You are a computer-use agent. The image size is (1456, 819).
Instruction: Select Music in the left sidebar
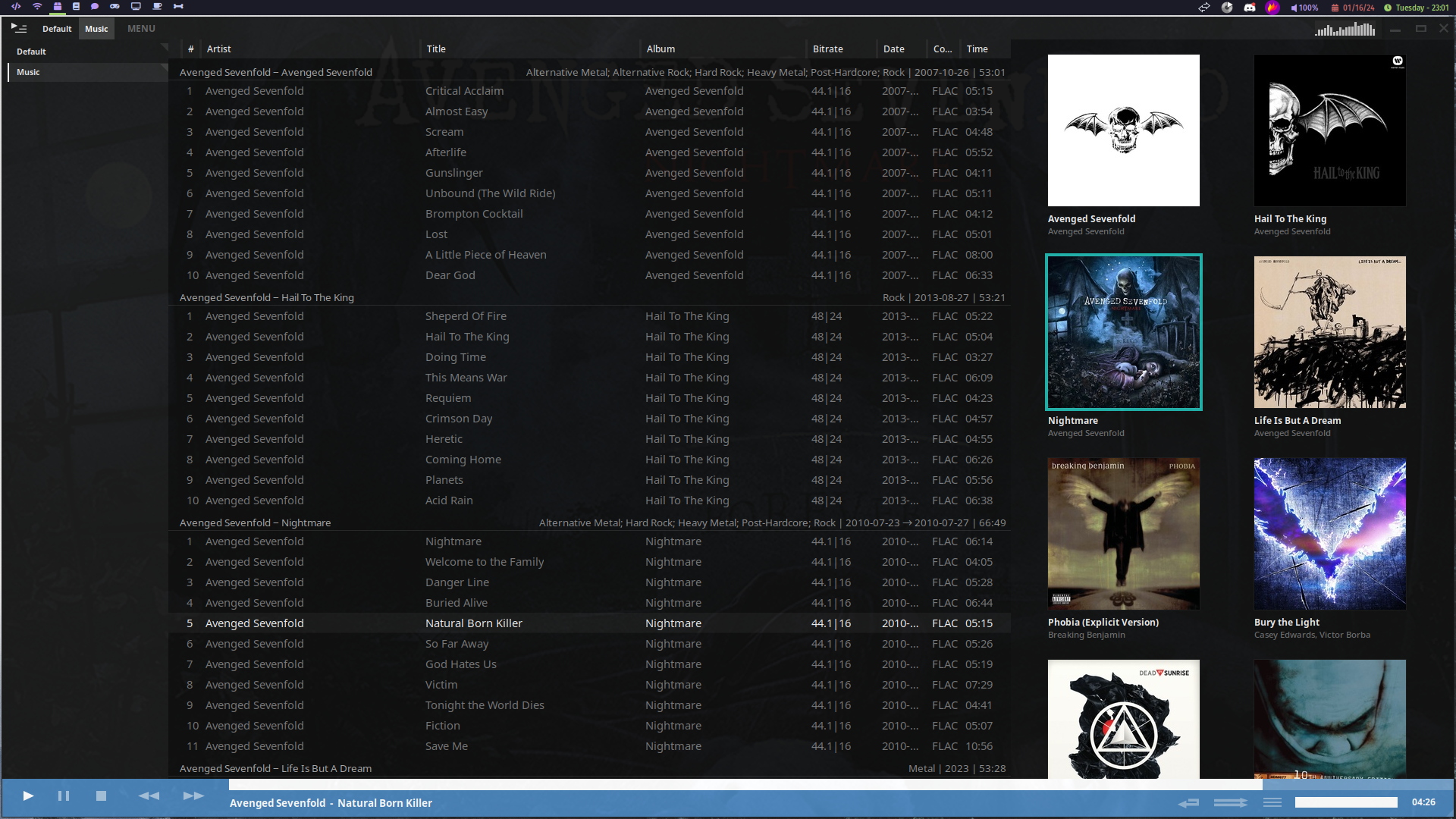28,72
